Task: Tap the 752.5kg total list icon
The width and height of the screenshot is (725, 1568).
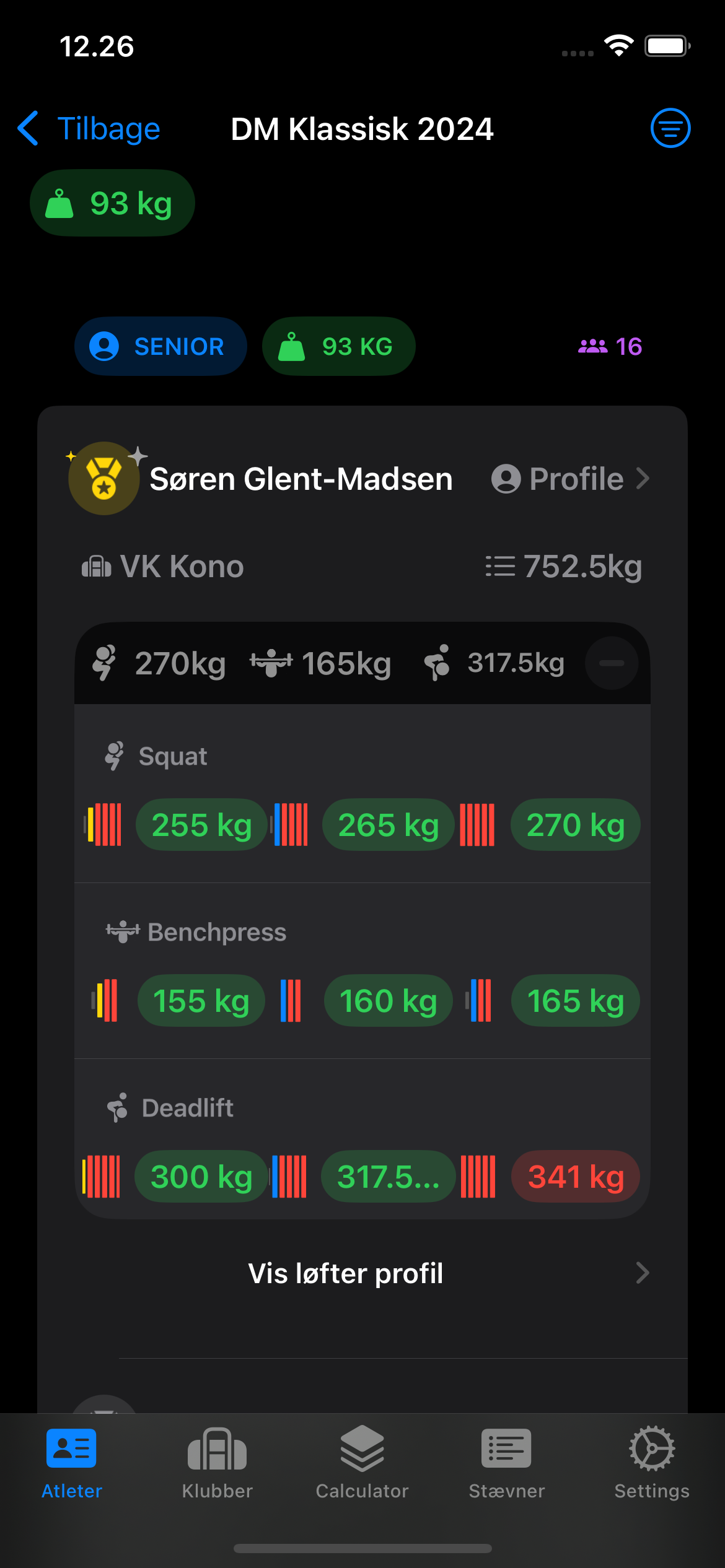Action: pos(500,567)
